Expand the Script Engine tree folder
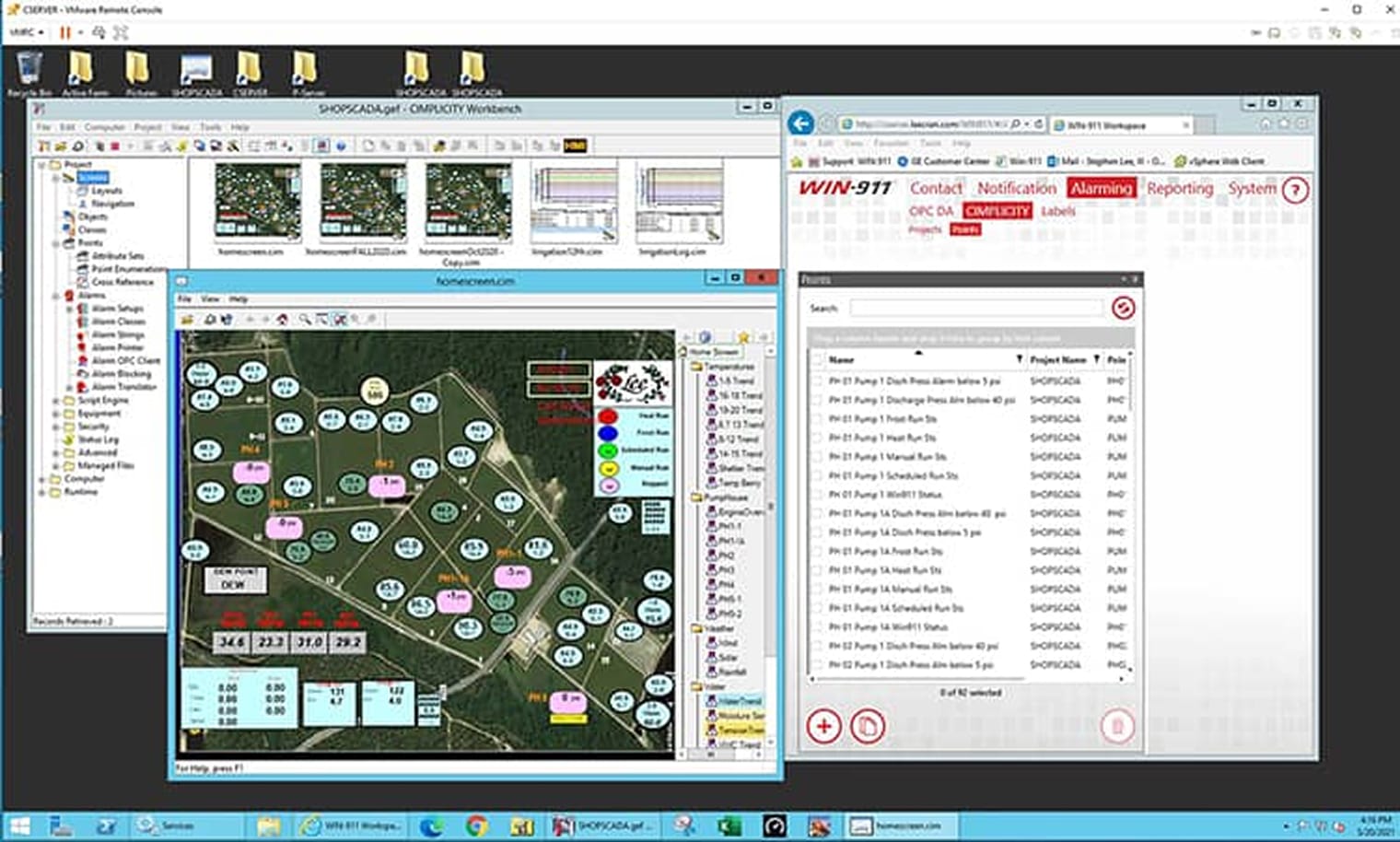 click(x=55, y=401)
